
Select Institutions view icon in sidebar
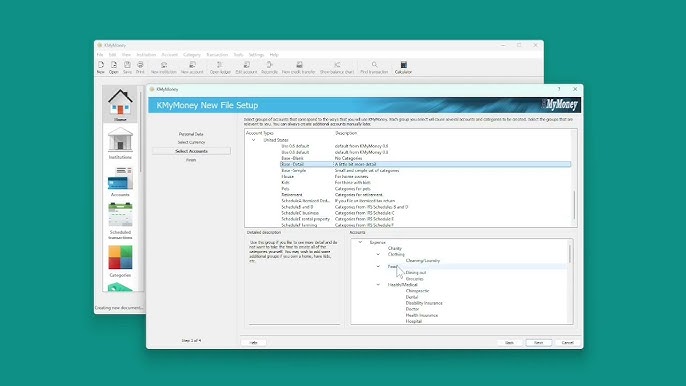(120, 143)
